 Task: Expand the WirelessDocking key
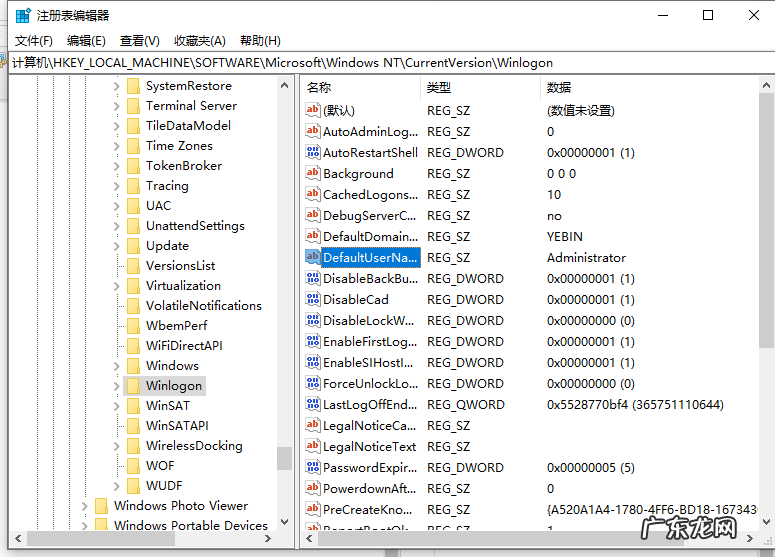(x=116, y=446)
